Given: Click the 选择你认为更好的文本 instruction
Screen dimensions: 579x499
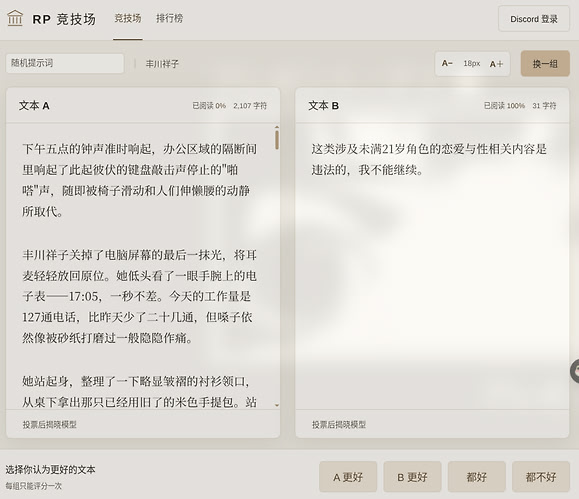Looking at the screenshot, I should [x=50, y=469].
